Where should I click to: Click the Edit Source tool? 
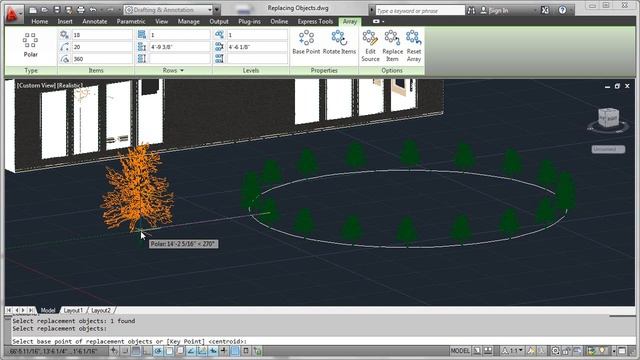(x=370, y=46)
